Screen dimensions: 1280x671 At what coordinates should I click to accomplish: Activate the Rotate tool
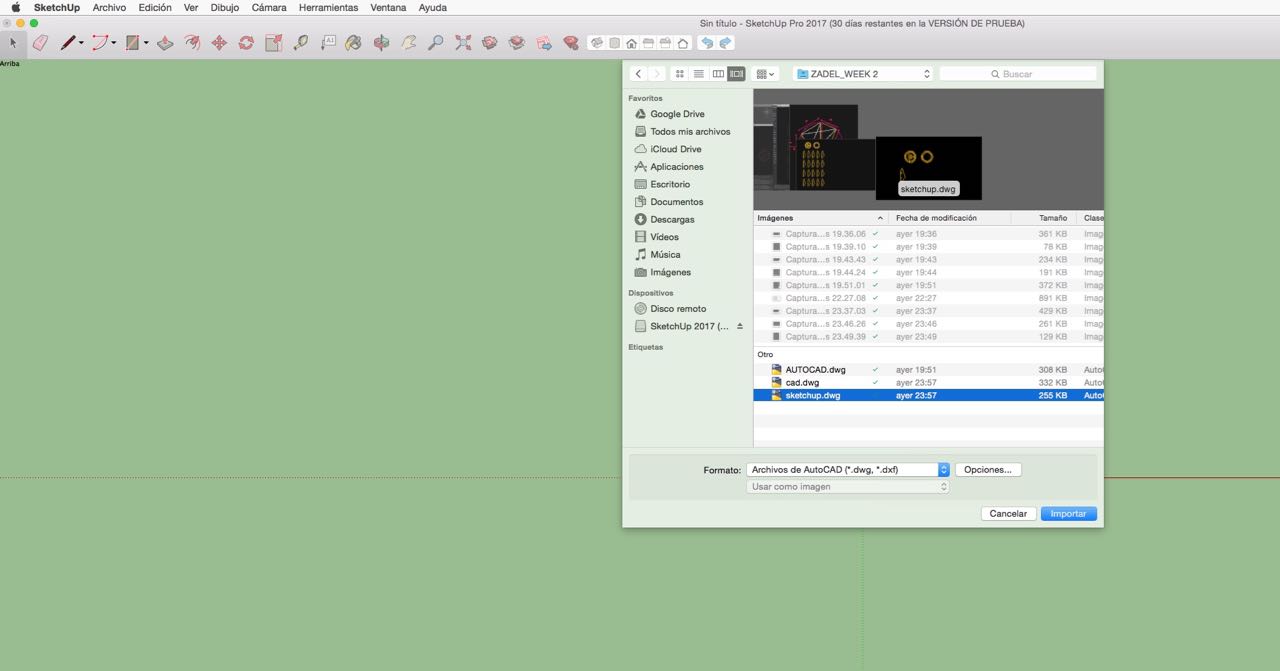coord(246,43)
